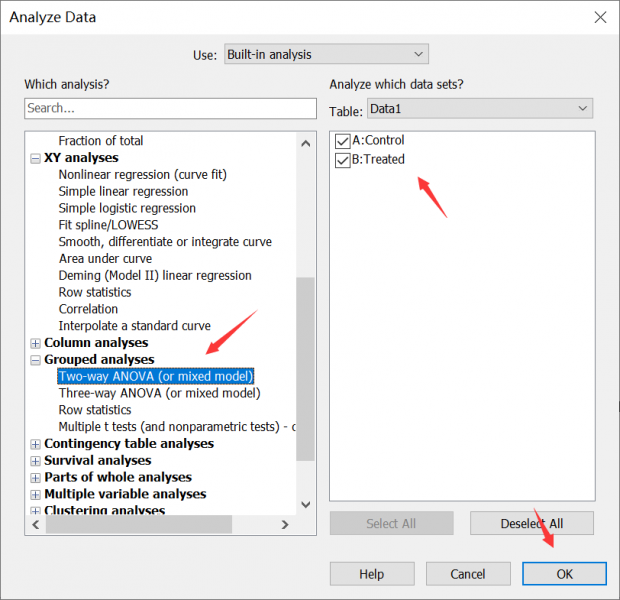620x600 pixels.
Task: Select the Contingency table analyses heading
Action: click(129, 443)
